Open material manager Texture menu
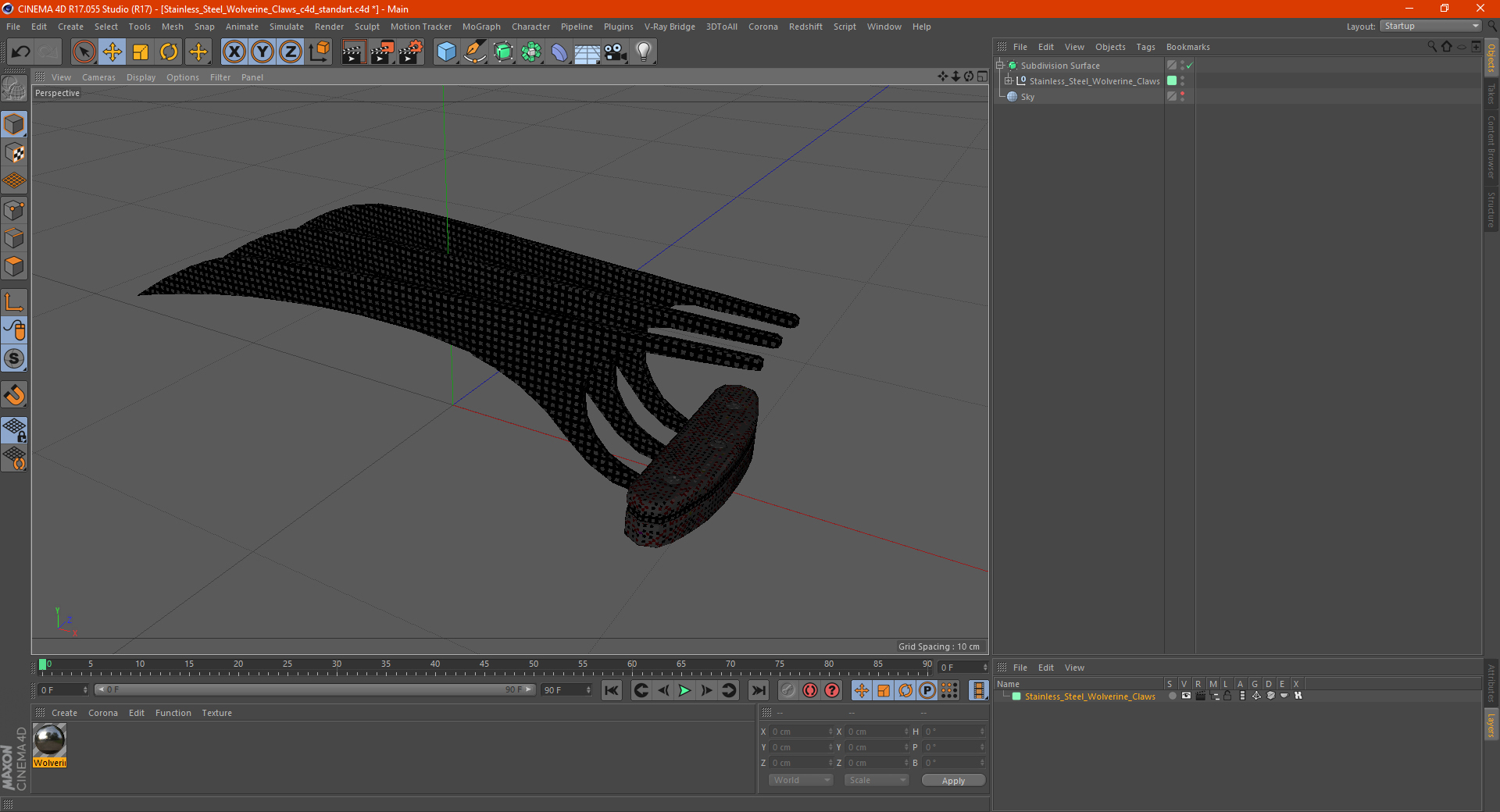This screenshot has width=1500, height=812. 216,713
